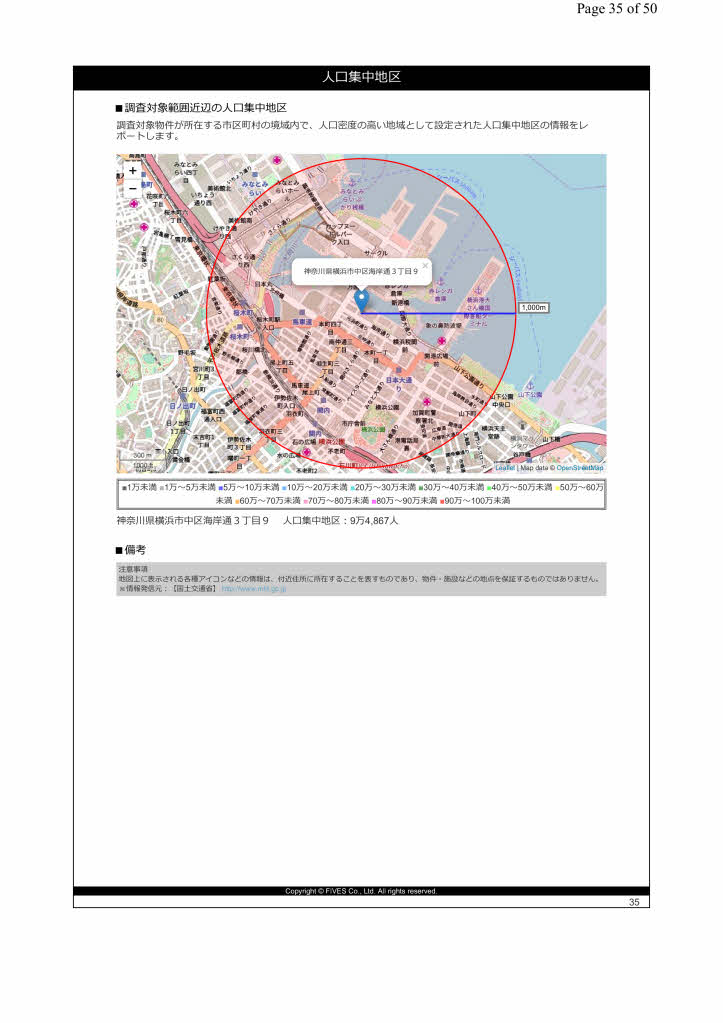This screenshot has width=723, height=1023.
Task: Click the map zoom out (−) button
Action: [132, 187]
